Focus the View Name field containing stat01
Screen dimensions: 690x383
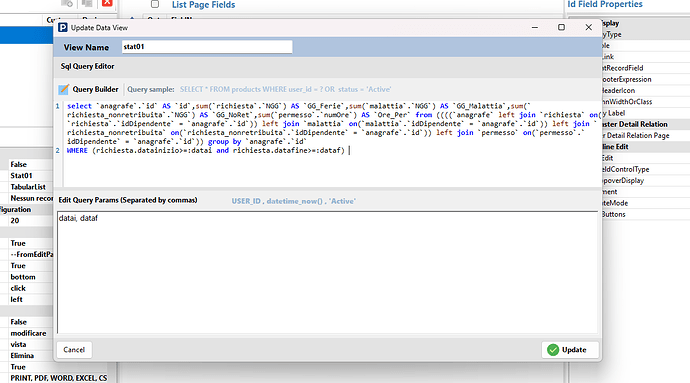click(x=207, y=47)
